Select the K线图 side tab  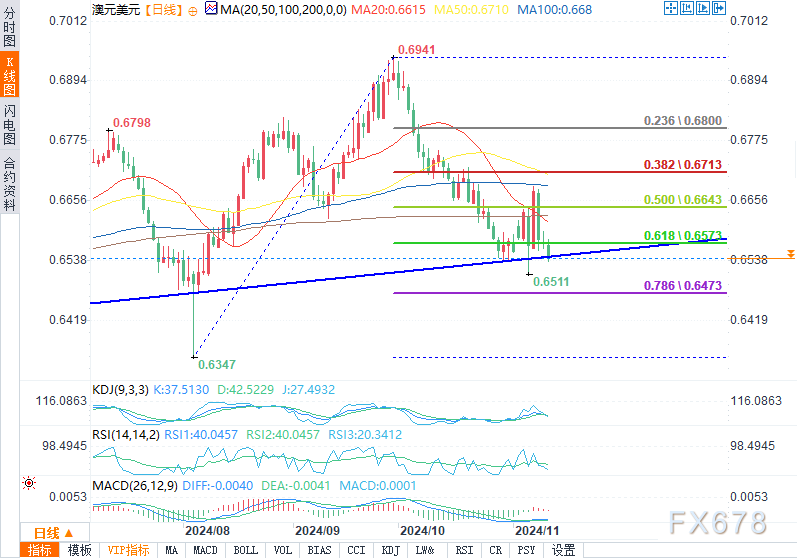9,75
